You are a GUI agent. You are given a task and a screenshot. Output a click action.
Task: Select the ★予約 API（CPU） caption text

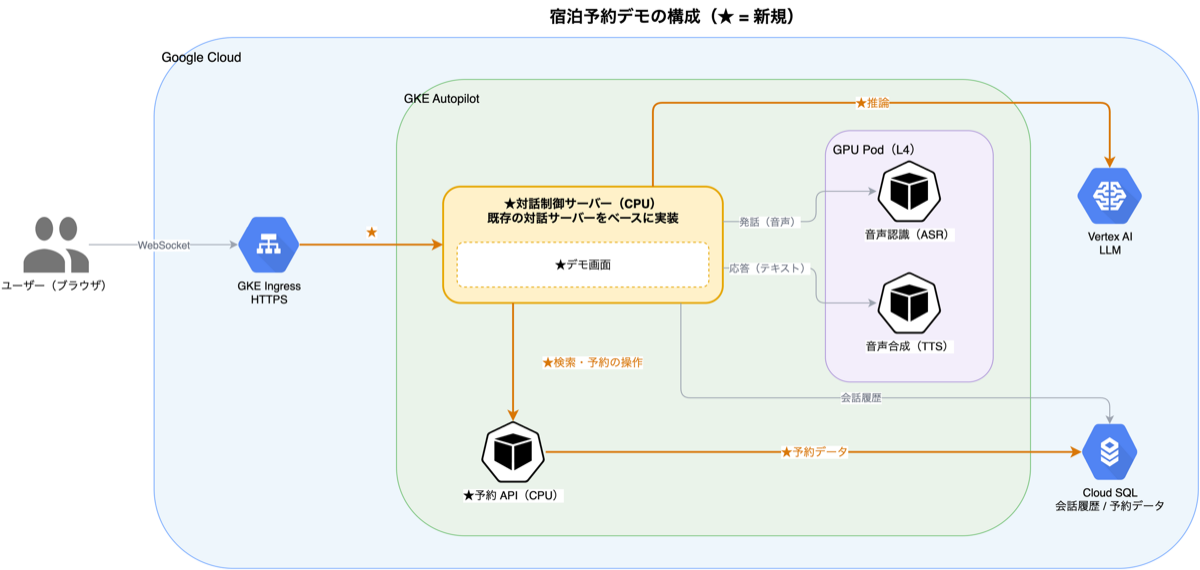pos(513,496)
